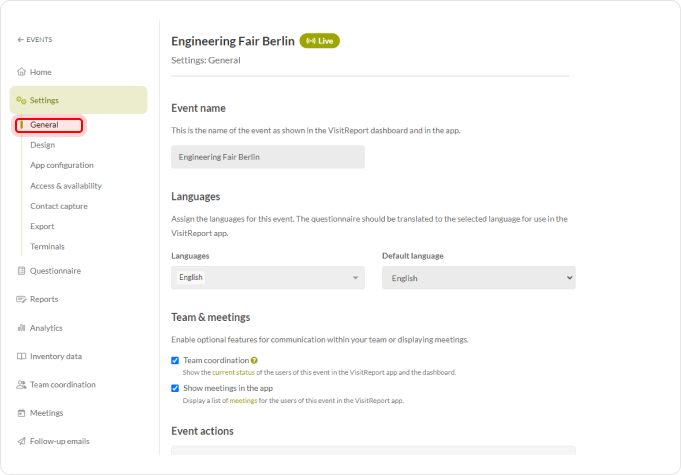Expand the Default language dropdown
Screen dimensions: 681x475
click(478, 278)
